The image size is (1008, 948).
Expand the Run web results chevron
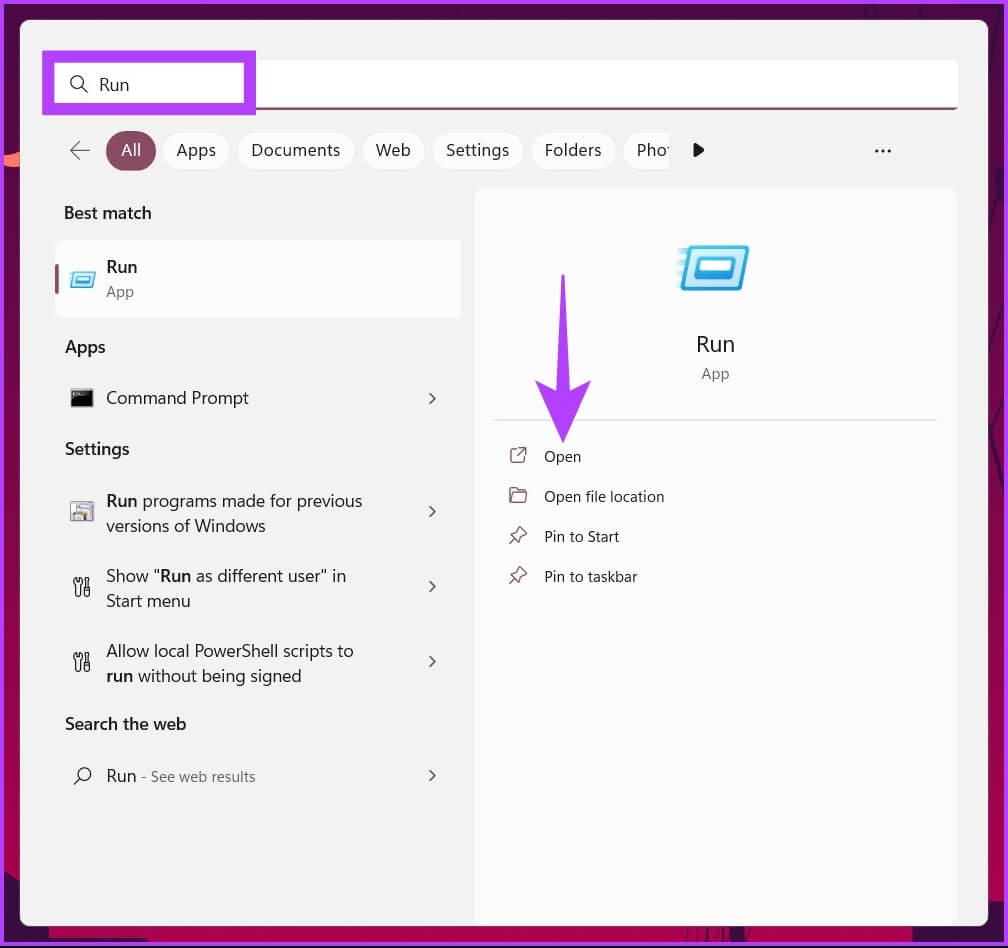[432, 776]
